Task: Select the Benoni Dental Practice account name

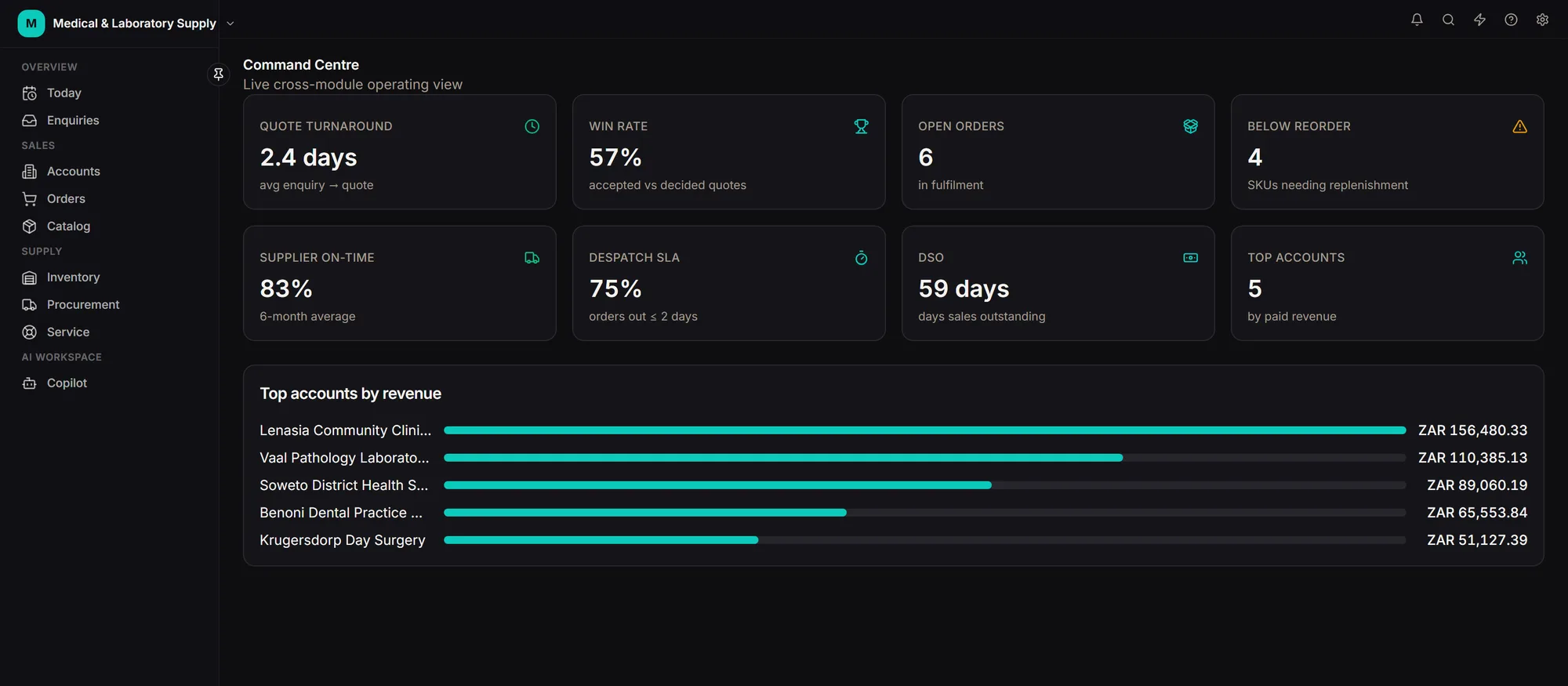Action: (341, 513)
